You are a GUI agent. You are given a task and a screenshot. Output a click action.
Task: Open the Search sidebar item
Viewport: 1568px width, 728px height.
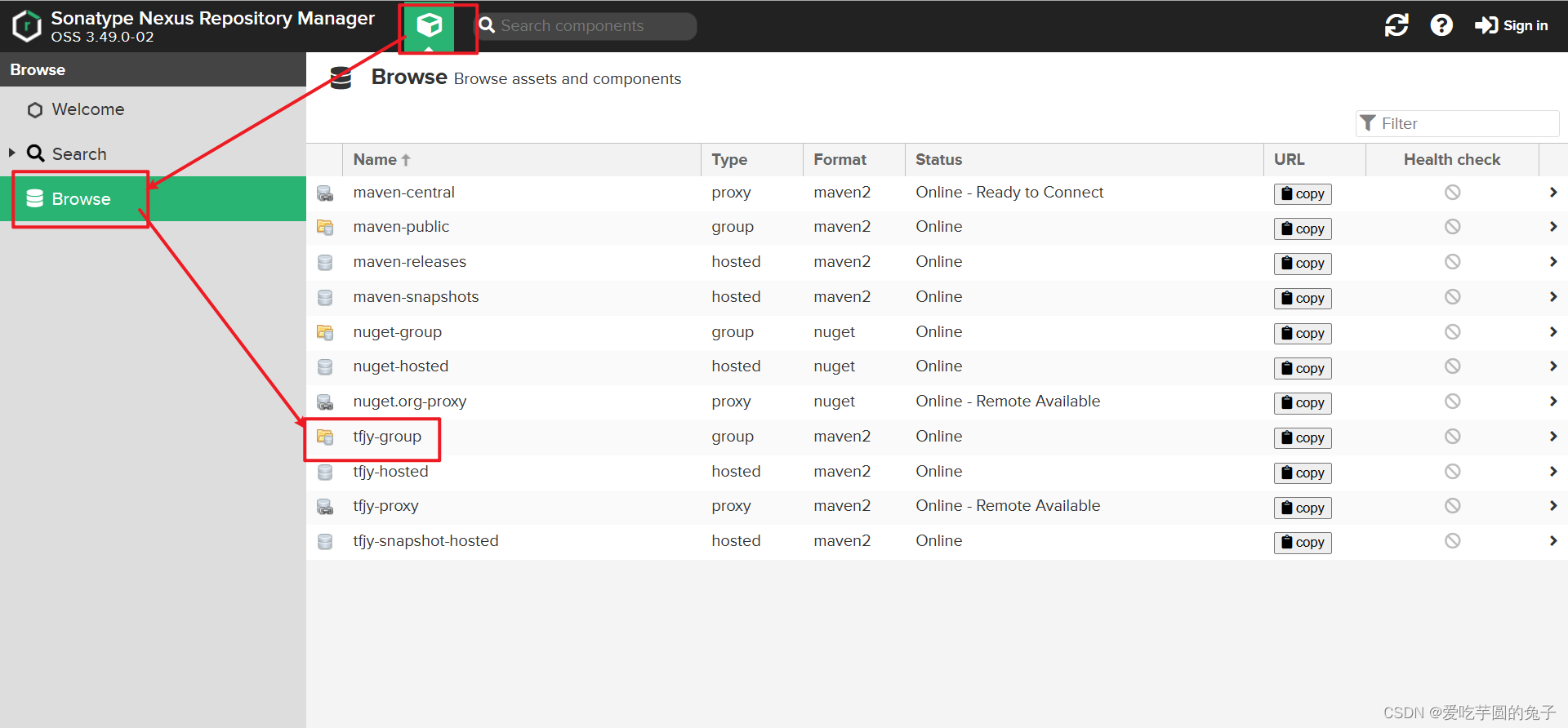point(153,153)
